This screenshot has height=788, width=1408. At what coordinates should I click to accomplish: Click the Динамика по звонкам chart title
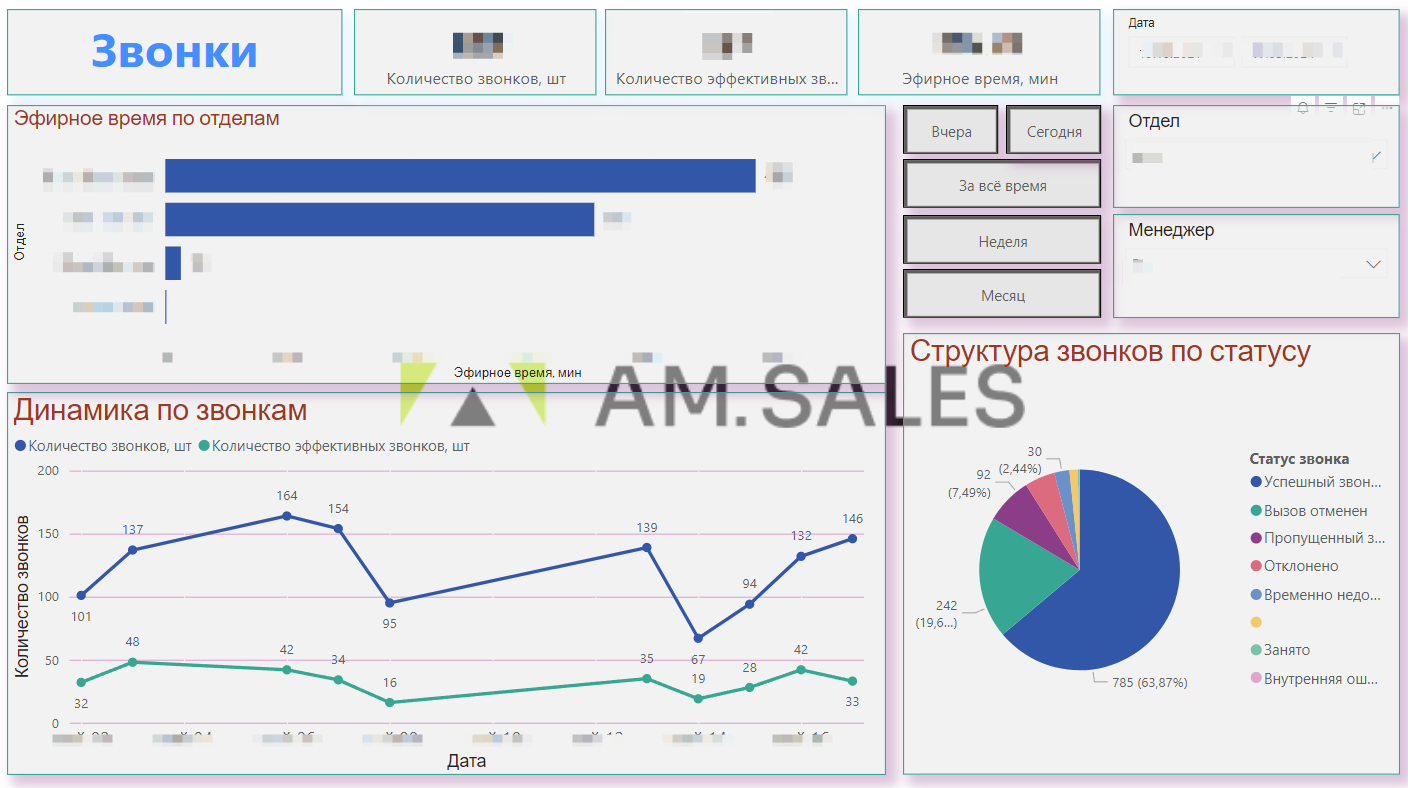(160, 410)
